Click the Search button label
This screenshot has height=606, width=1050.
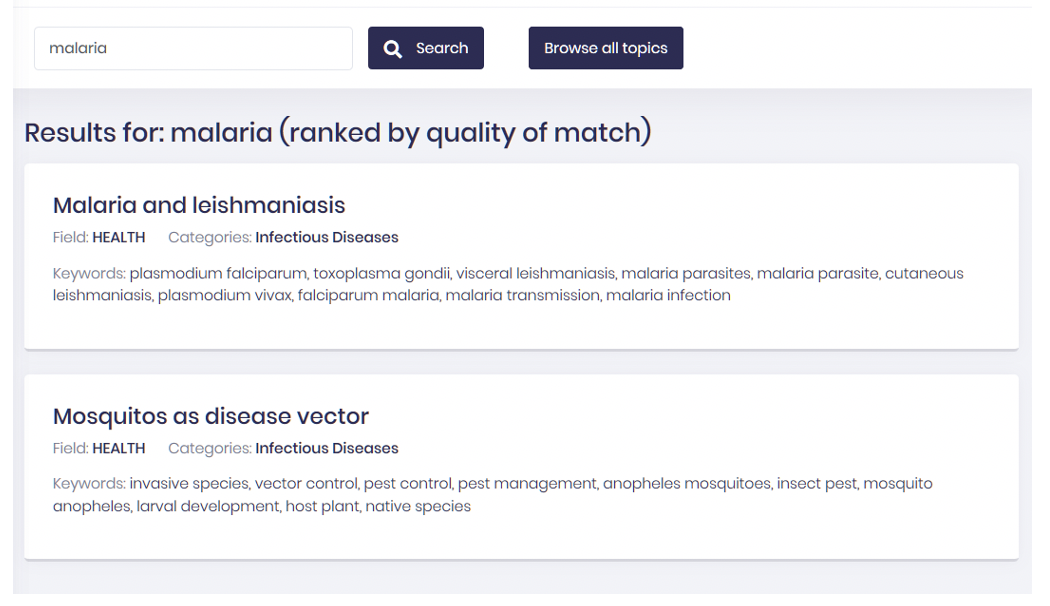(442, 48)
